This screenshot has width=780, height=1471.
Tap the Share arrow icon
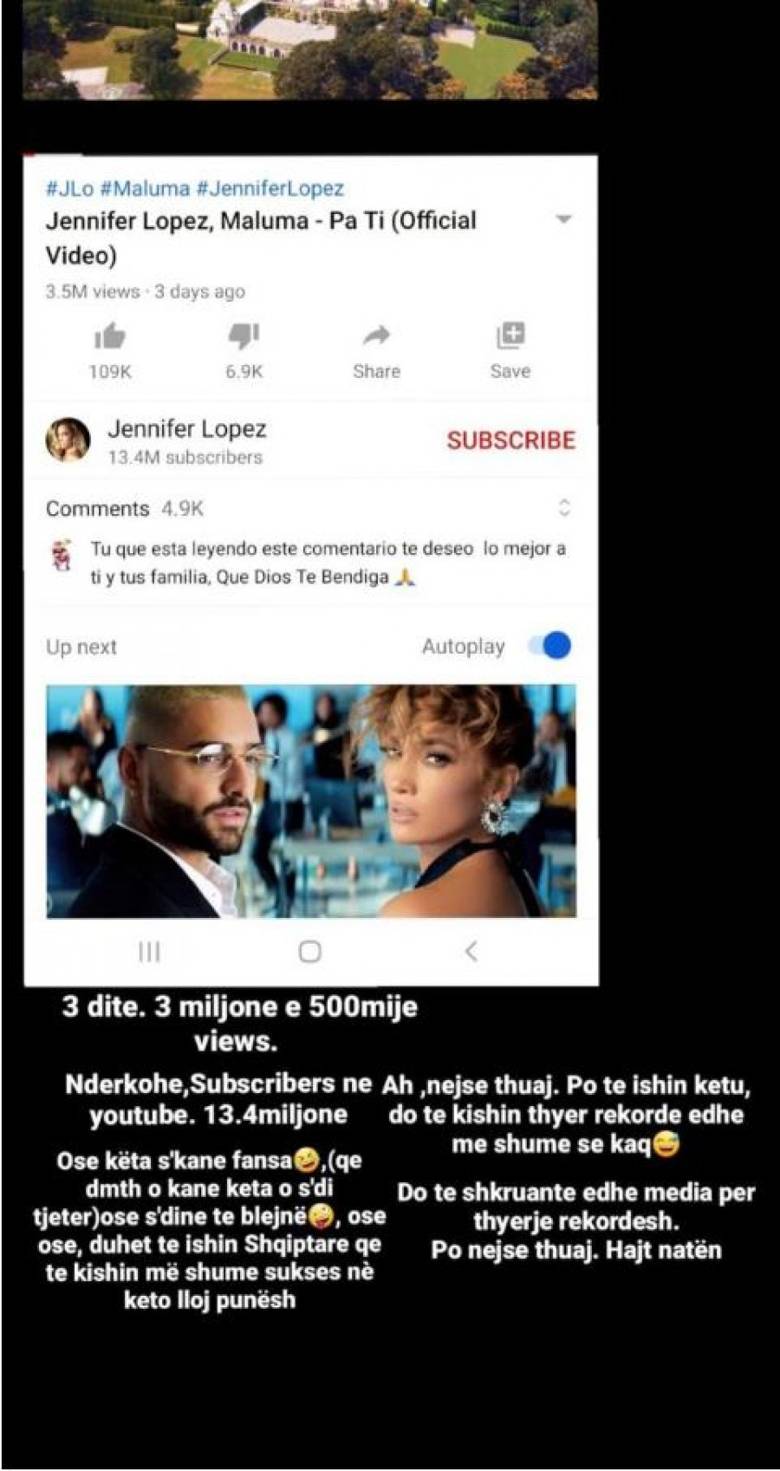click(x=376, y=336)
